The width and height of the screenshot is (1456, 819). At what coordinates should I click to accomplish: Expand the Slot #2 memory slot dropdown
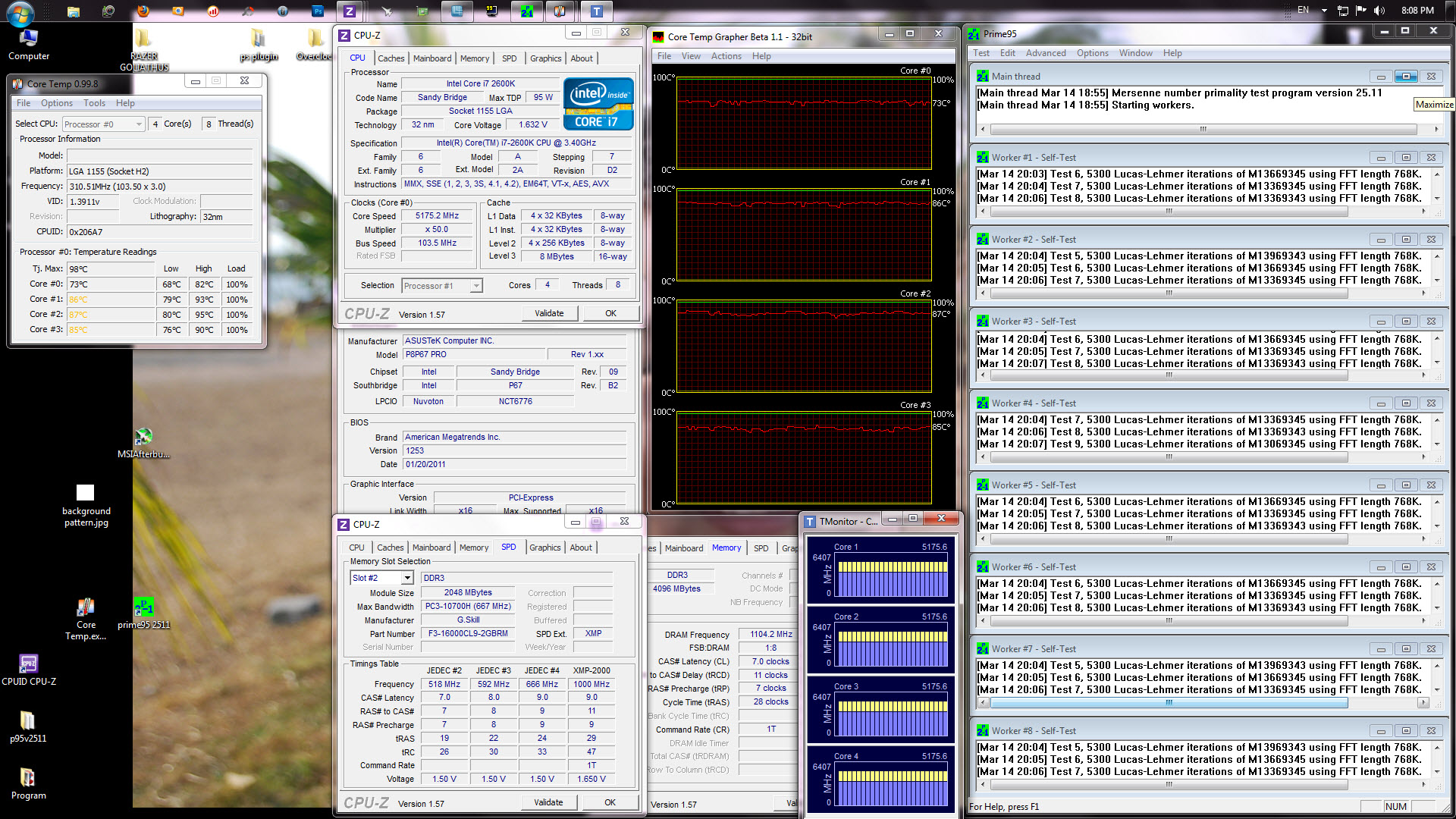pyautogui.click(x=407, y=578)
